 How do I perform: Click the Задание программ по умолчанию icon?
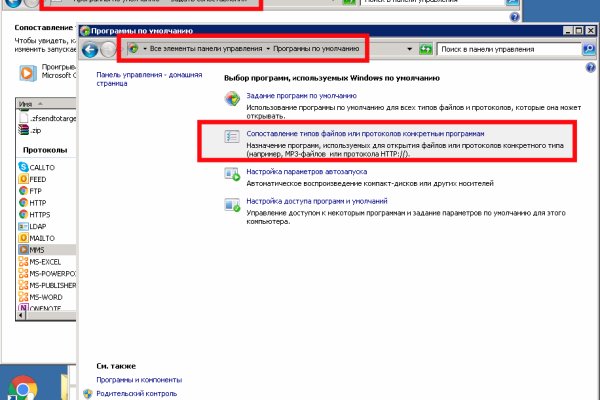point(231,98)
